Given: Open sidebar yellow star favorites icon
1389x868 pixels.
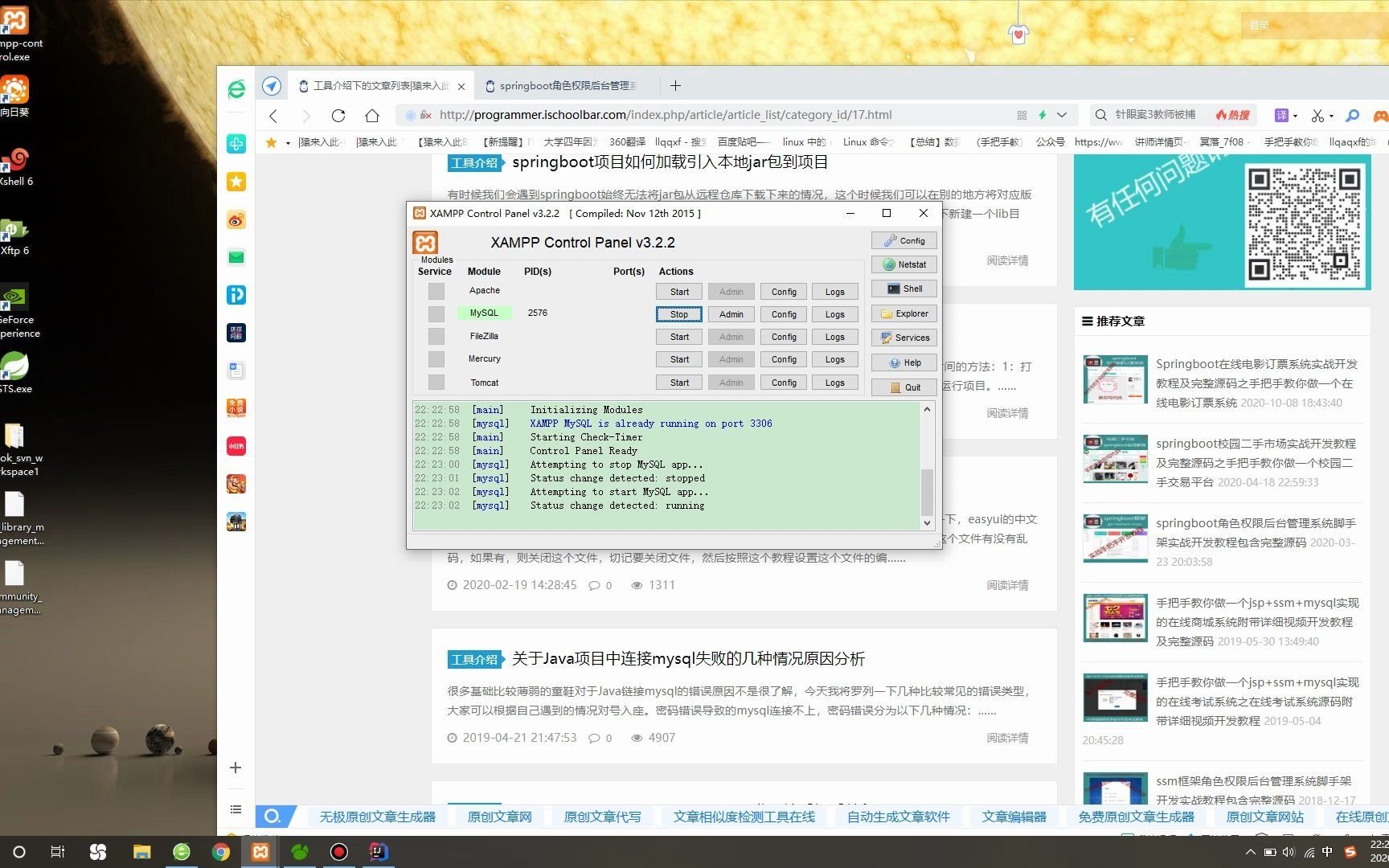Looking at the screenshot, I should point(236,182).
